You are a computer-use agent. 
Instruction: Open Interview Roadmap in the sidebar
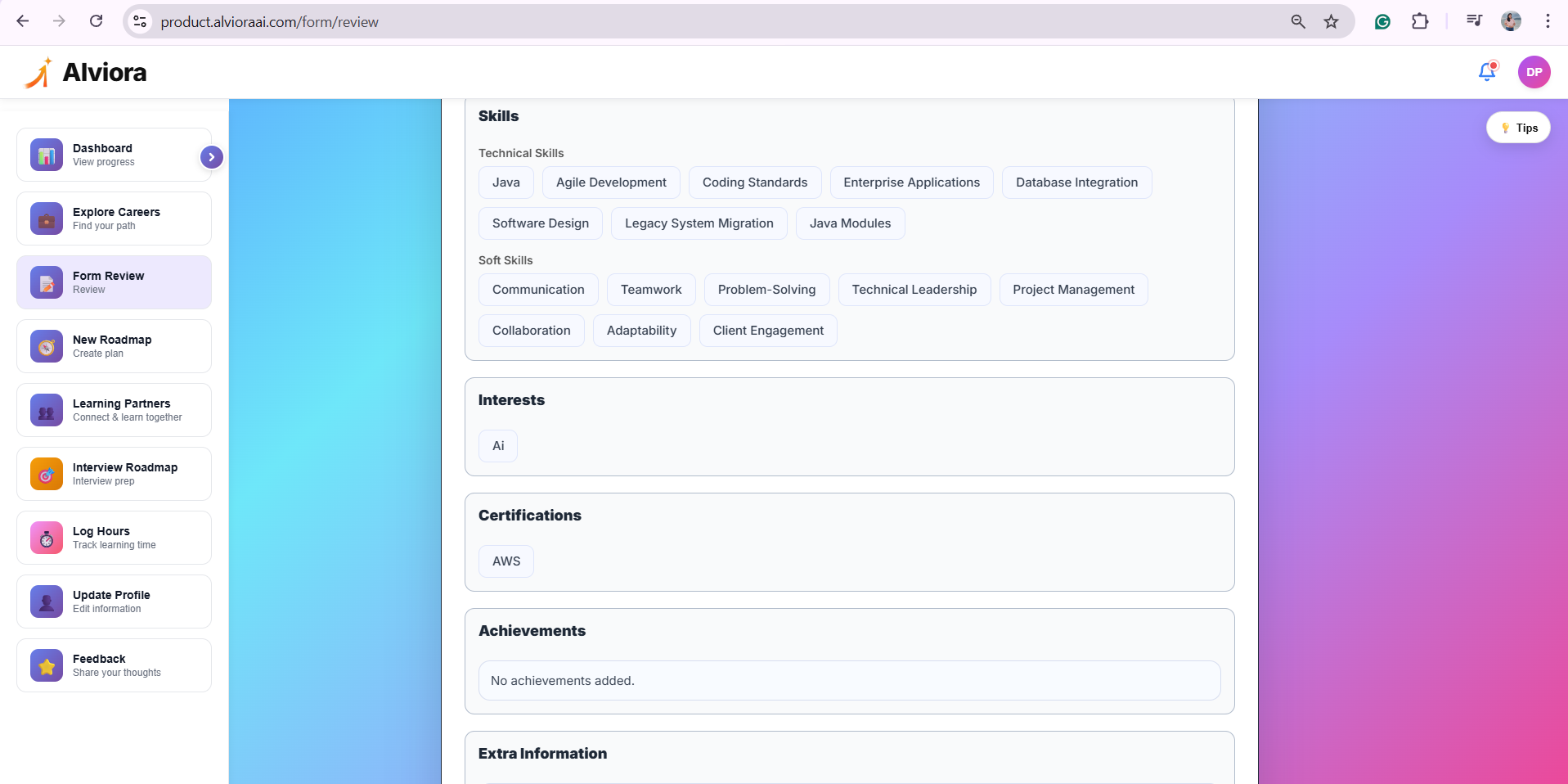pyautogui.click(x=114, y=474)
